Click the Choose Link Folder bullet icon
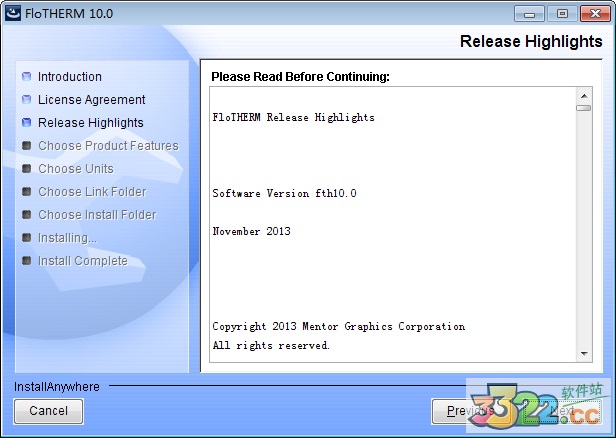 click(26, 192)
